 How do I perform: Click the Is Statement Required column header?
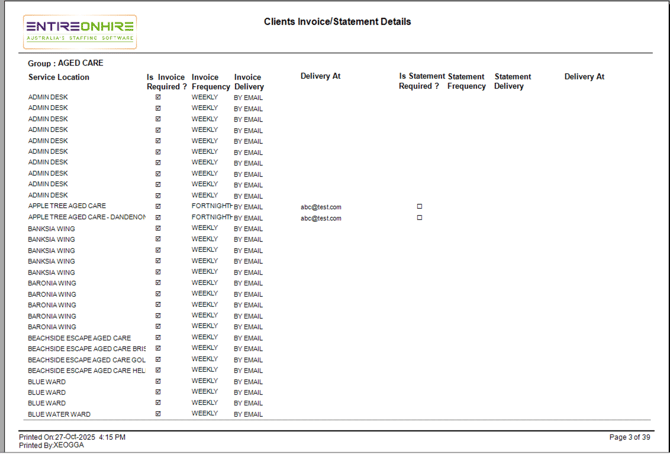click(421, 81)
